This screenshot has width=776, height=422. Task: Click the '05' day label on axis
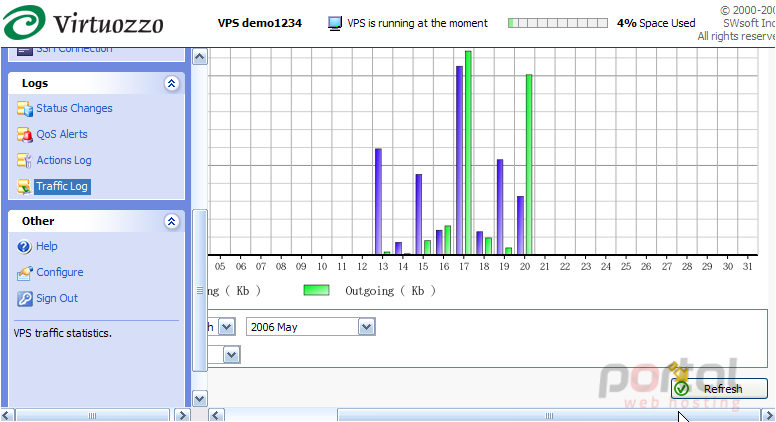pyautogui.click(x=220, y=267)
